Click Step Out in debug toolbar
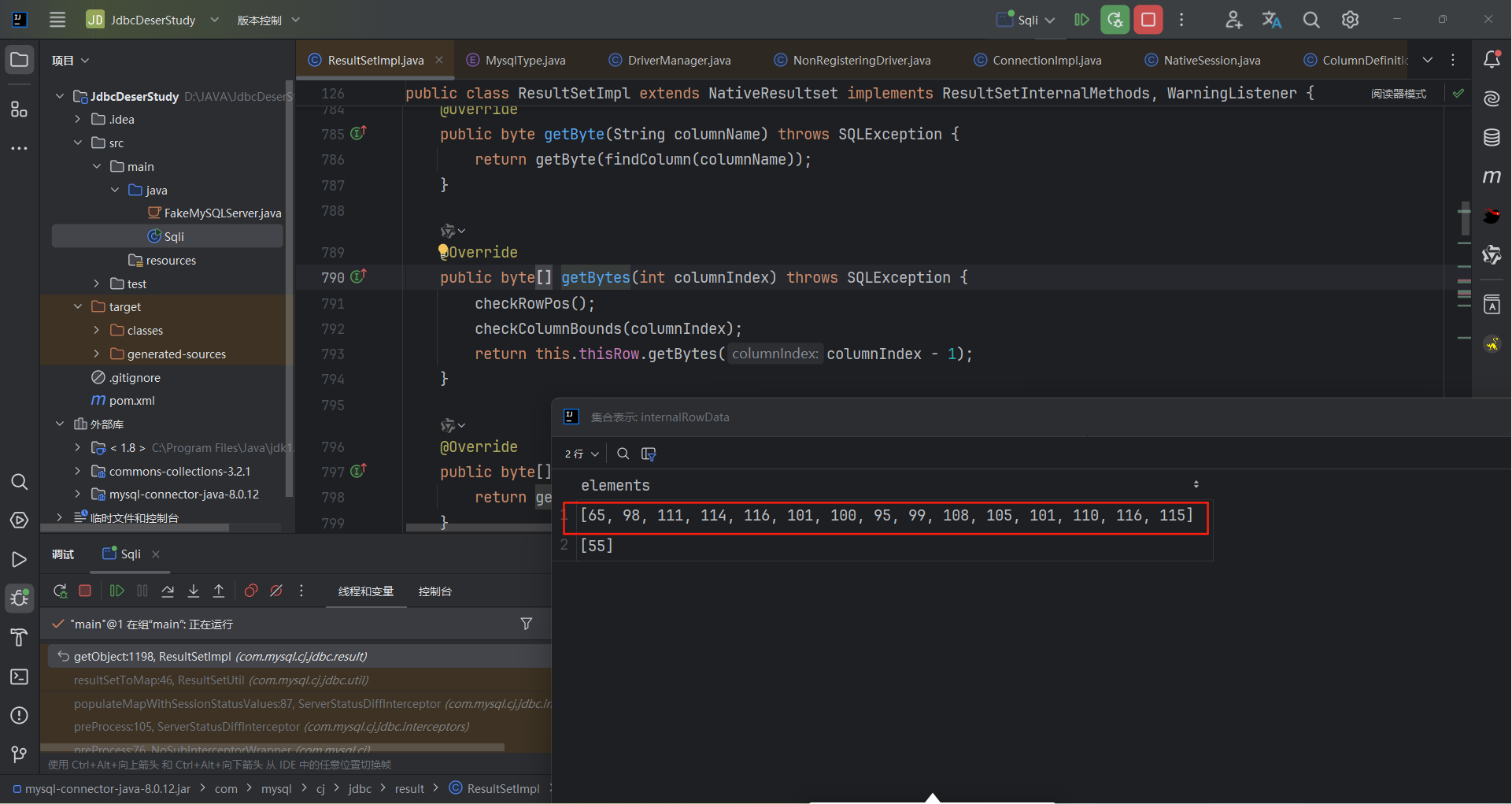Viewport: 1512px width, 804px height. click(219, 591)
